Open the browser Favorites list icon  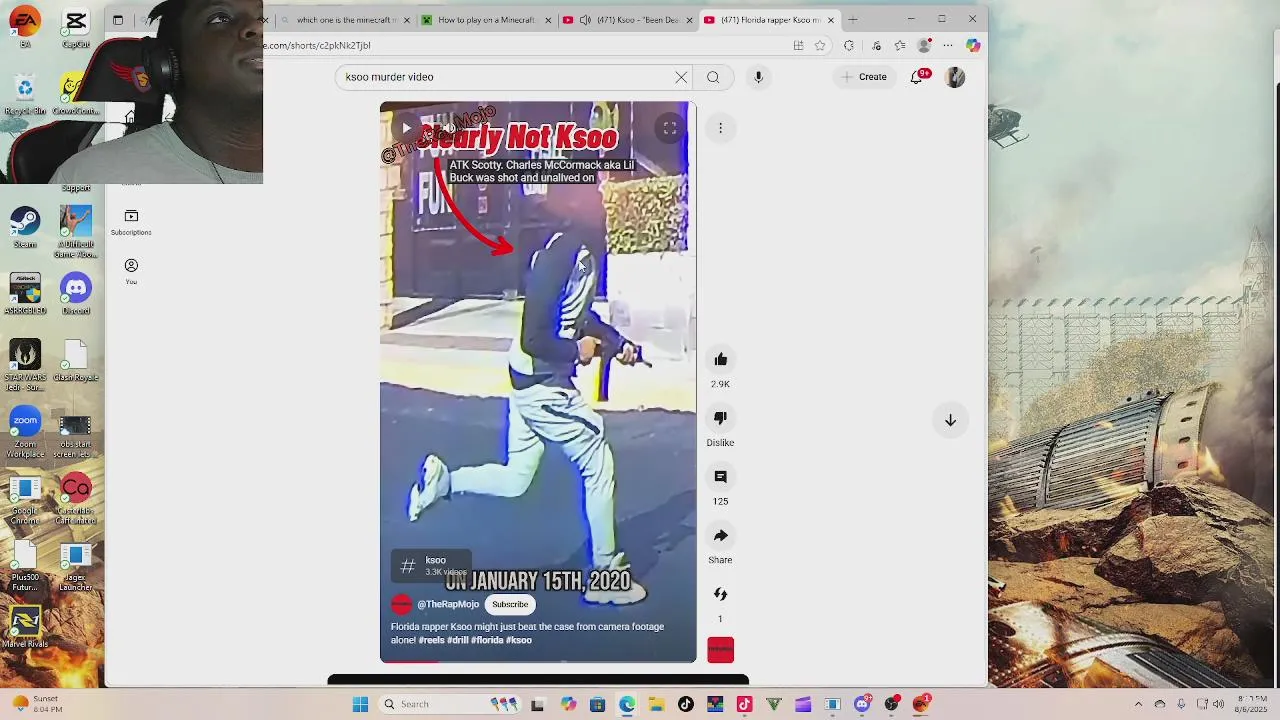coord(900,45)
